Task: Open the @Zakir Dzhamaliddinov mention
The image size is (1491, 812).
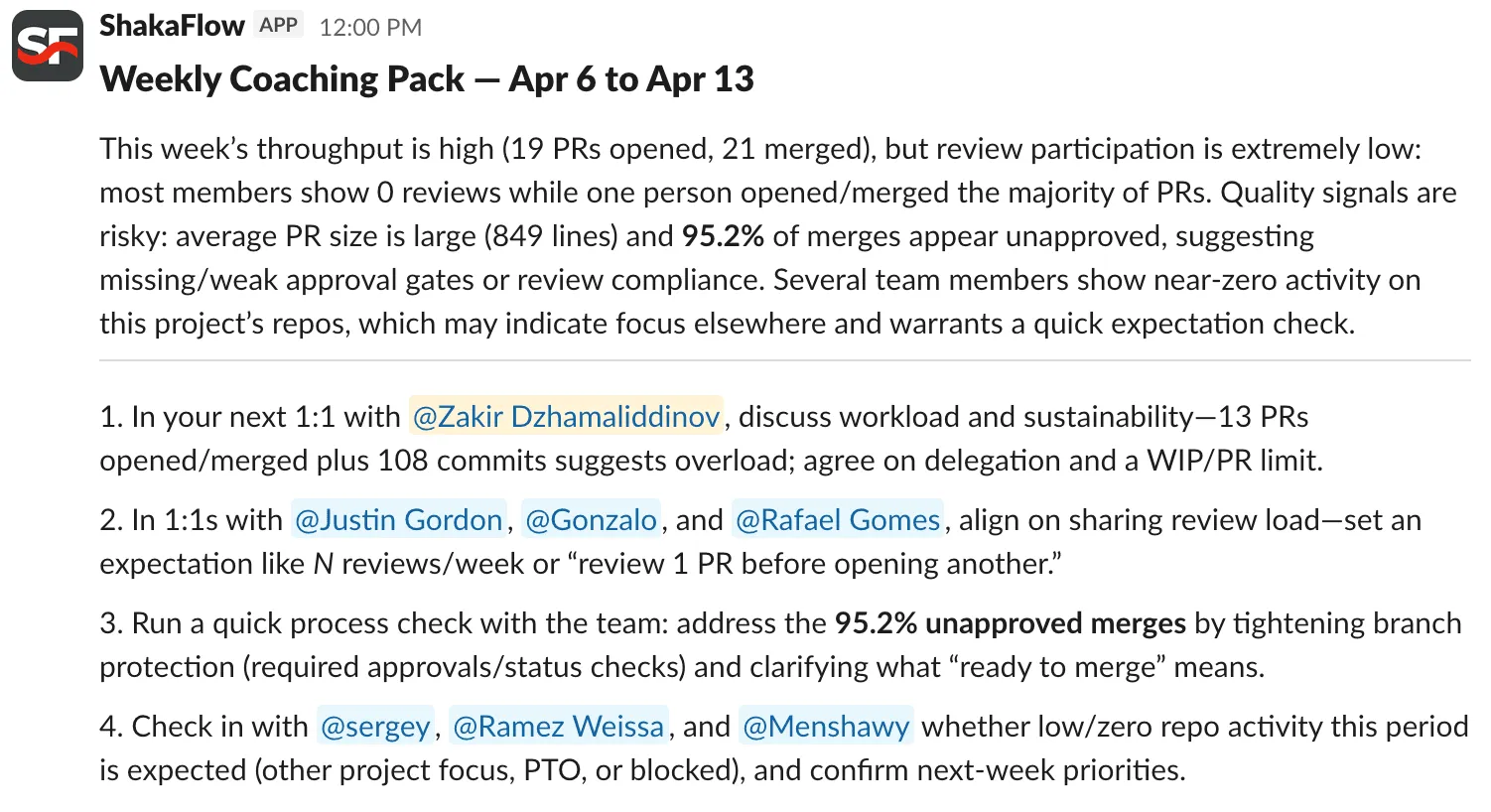Action: point(566,416)
